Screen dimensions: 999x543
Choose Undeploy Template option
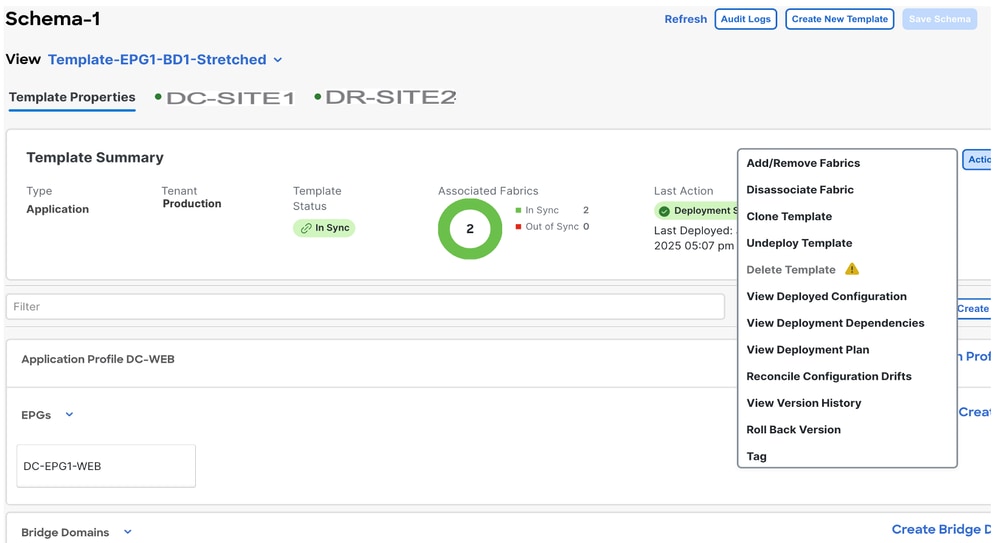799,243
